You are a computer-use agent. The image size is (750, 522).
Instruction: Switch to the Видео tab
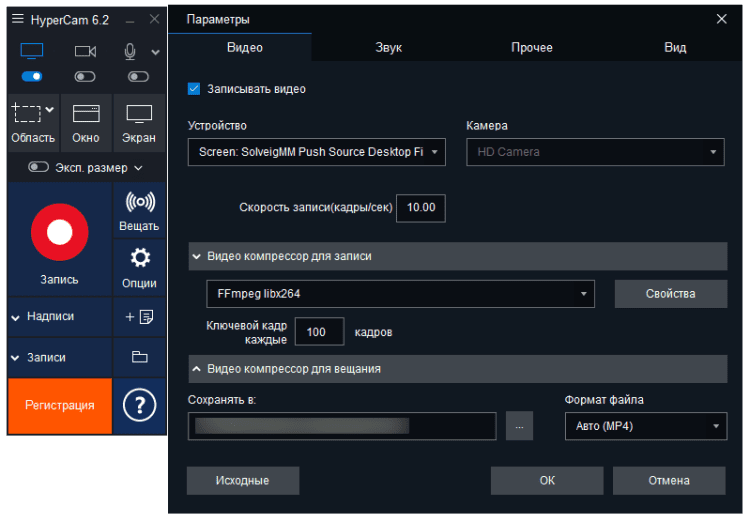(x=244, y=47)
